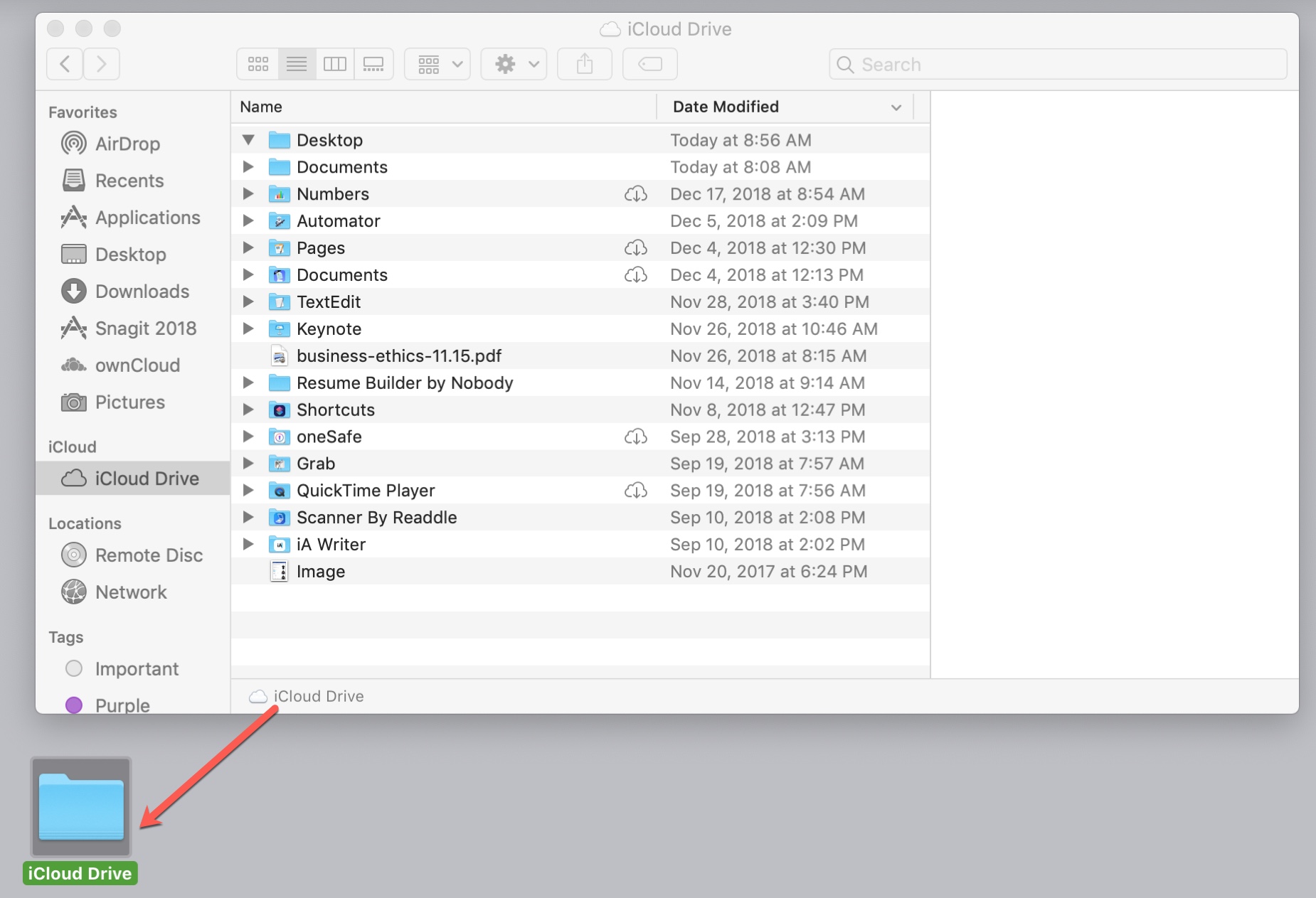
Task: Open Snagit 2018 from the sidebar
Action: click(x=146, y=328)
